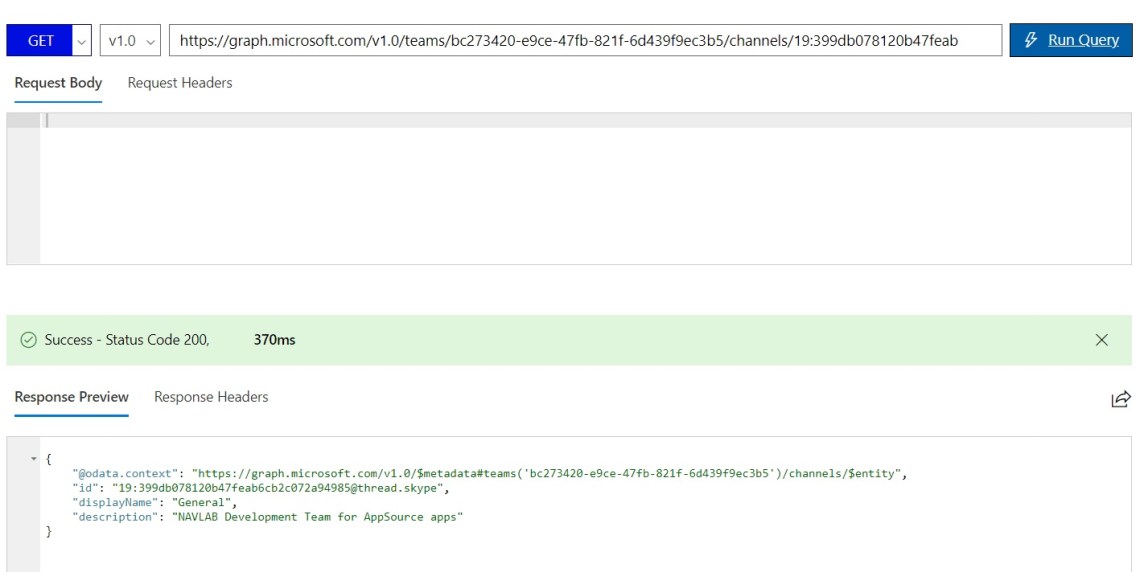Click the 370ms response time text
The image size is (1140, 572).
tap(274, 340)
